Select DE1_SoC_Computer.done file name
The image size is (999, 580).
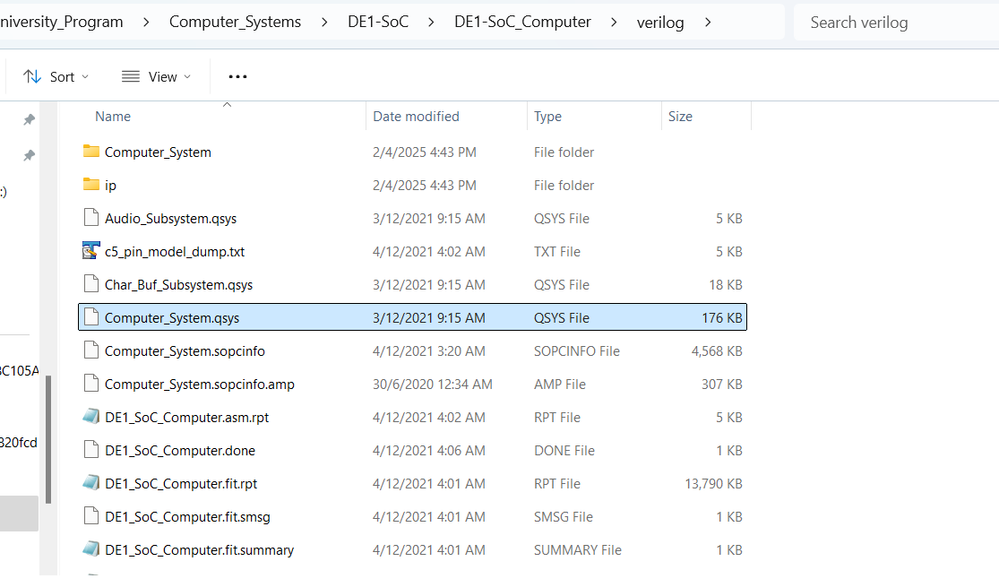click(180, 451)
